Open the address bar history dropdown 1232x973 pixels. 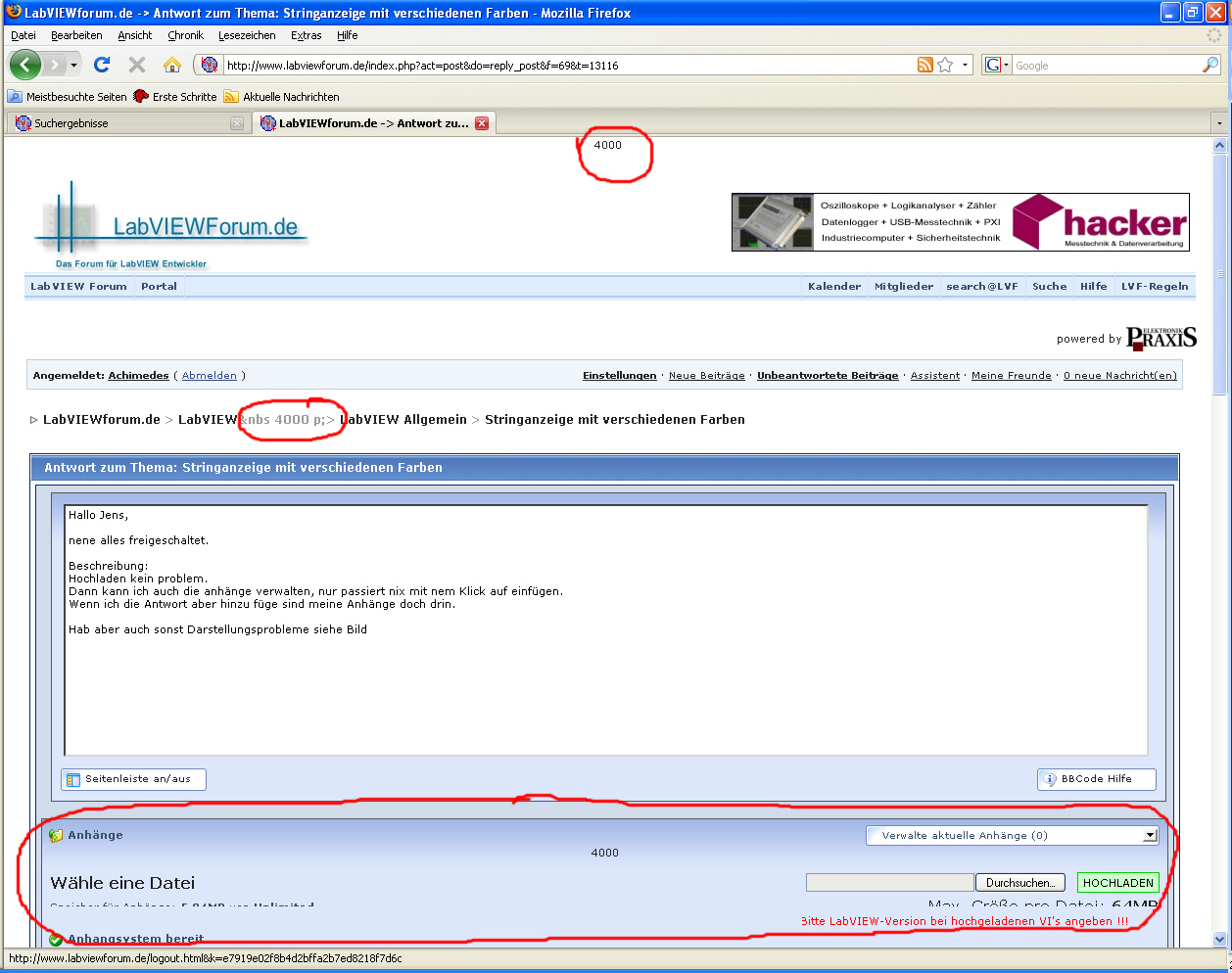965,66
